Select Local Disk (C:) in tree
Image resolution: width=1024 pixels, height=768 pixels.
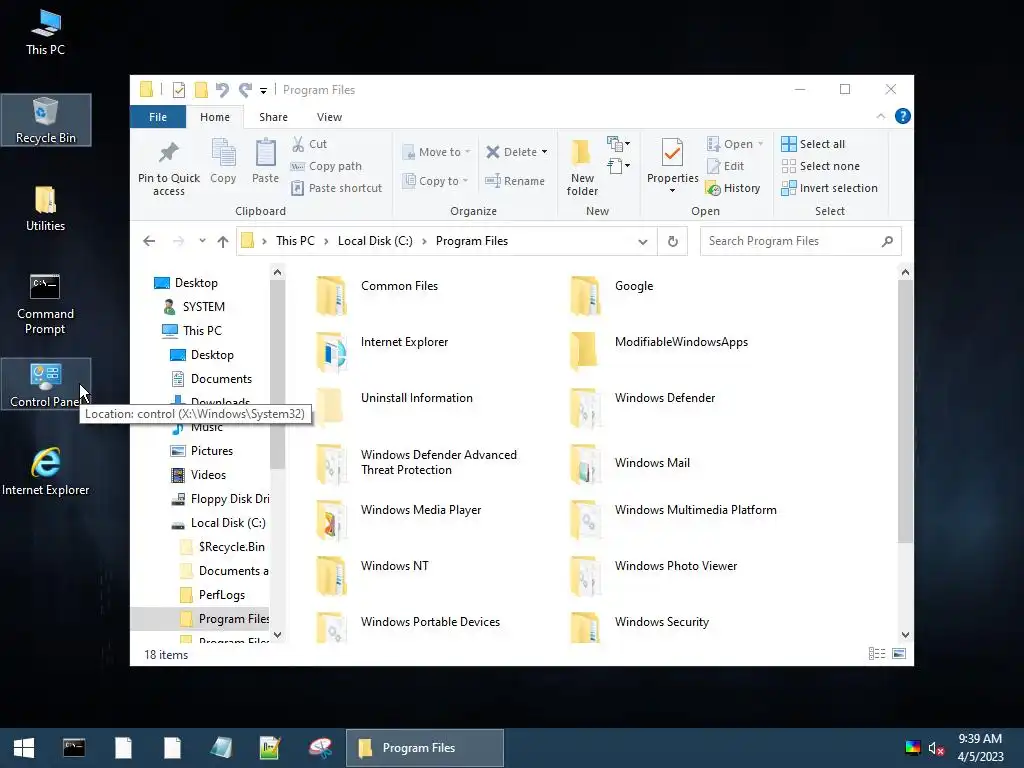(227, 523)
